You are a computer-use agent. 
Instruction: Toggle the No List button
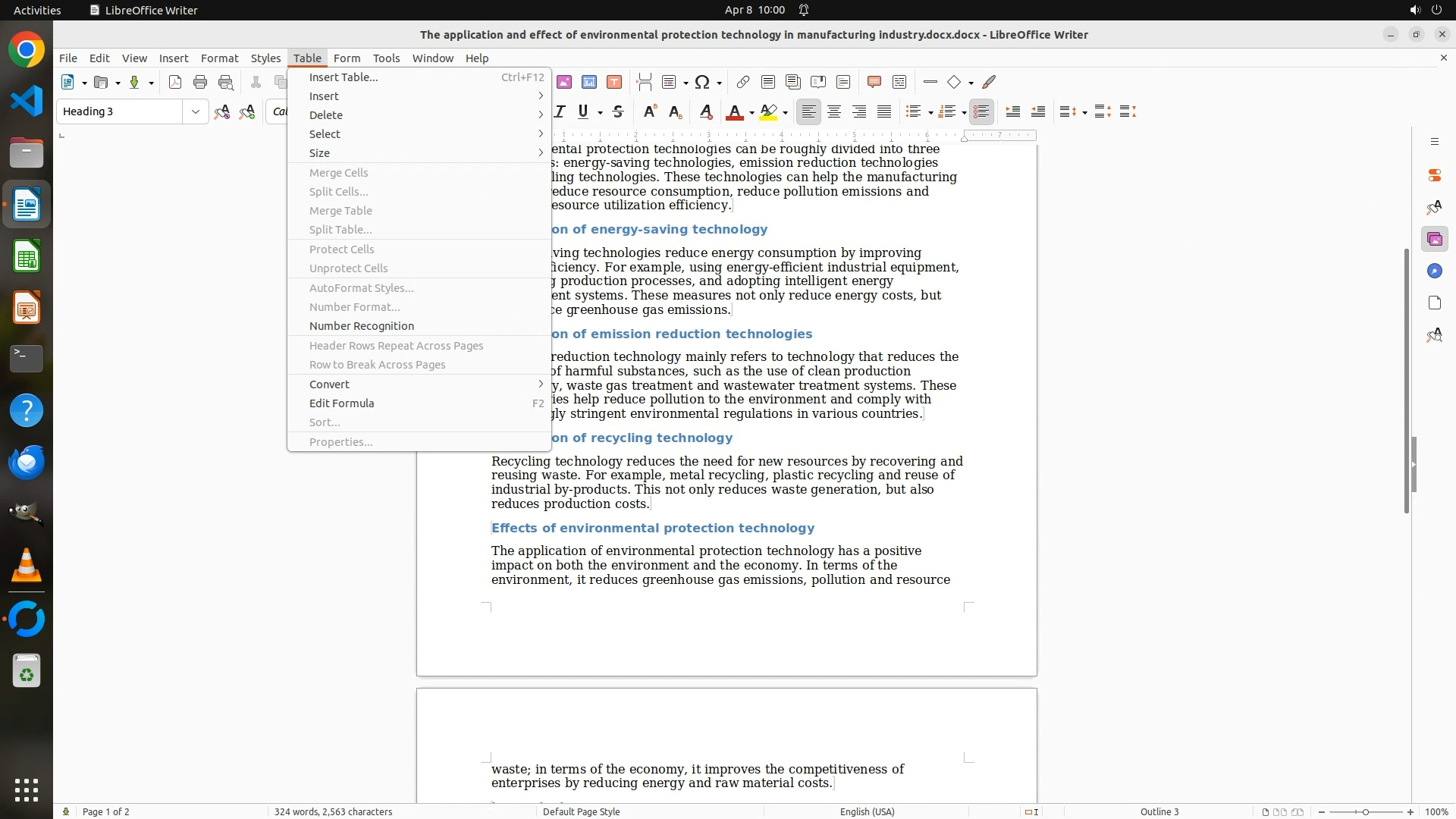(981, 112)
